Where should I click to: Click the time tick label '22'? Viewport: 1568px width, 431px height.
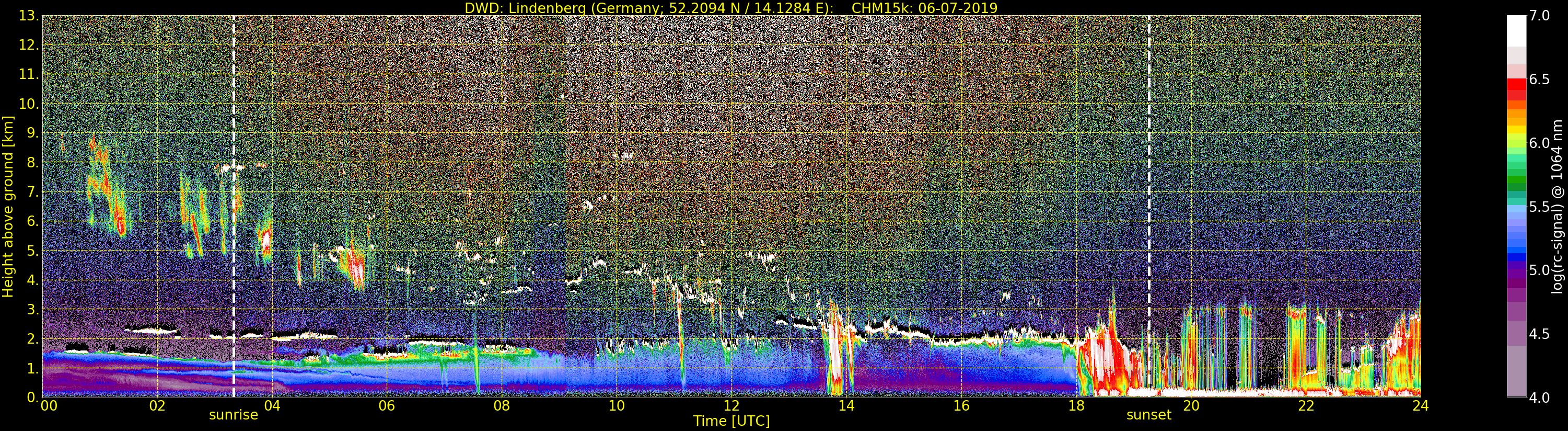tap(1306, 405)
